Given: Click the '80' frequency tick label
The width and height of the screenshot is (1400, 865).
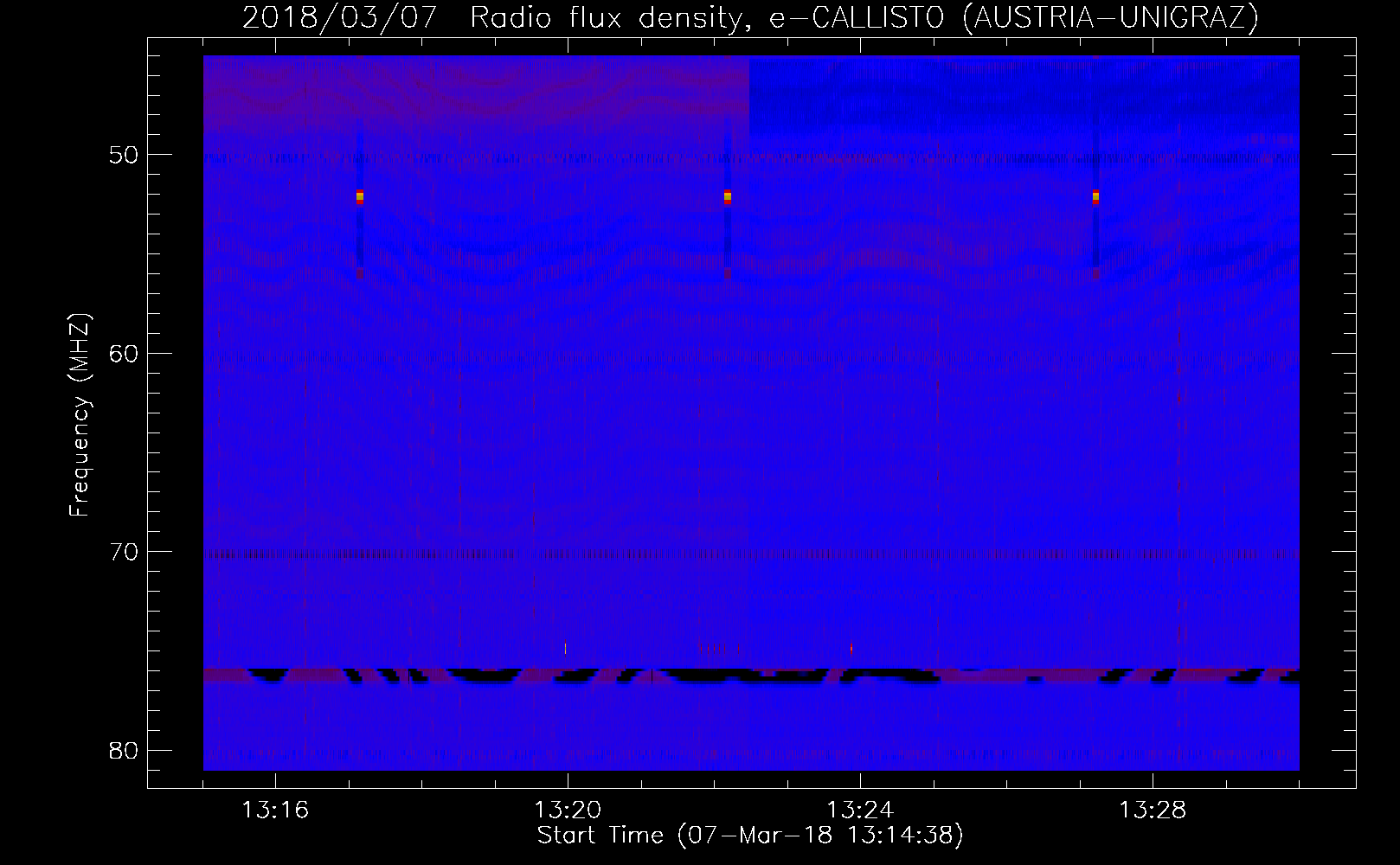Looking at the screenshot, I should 124,749.
